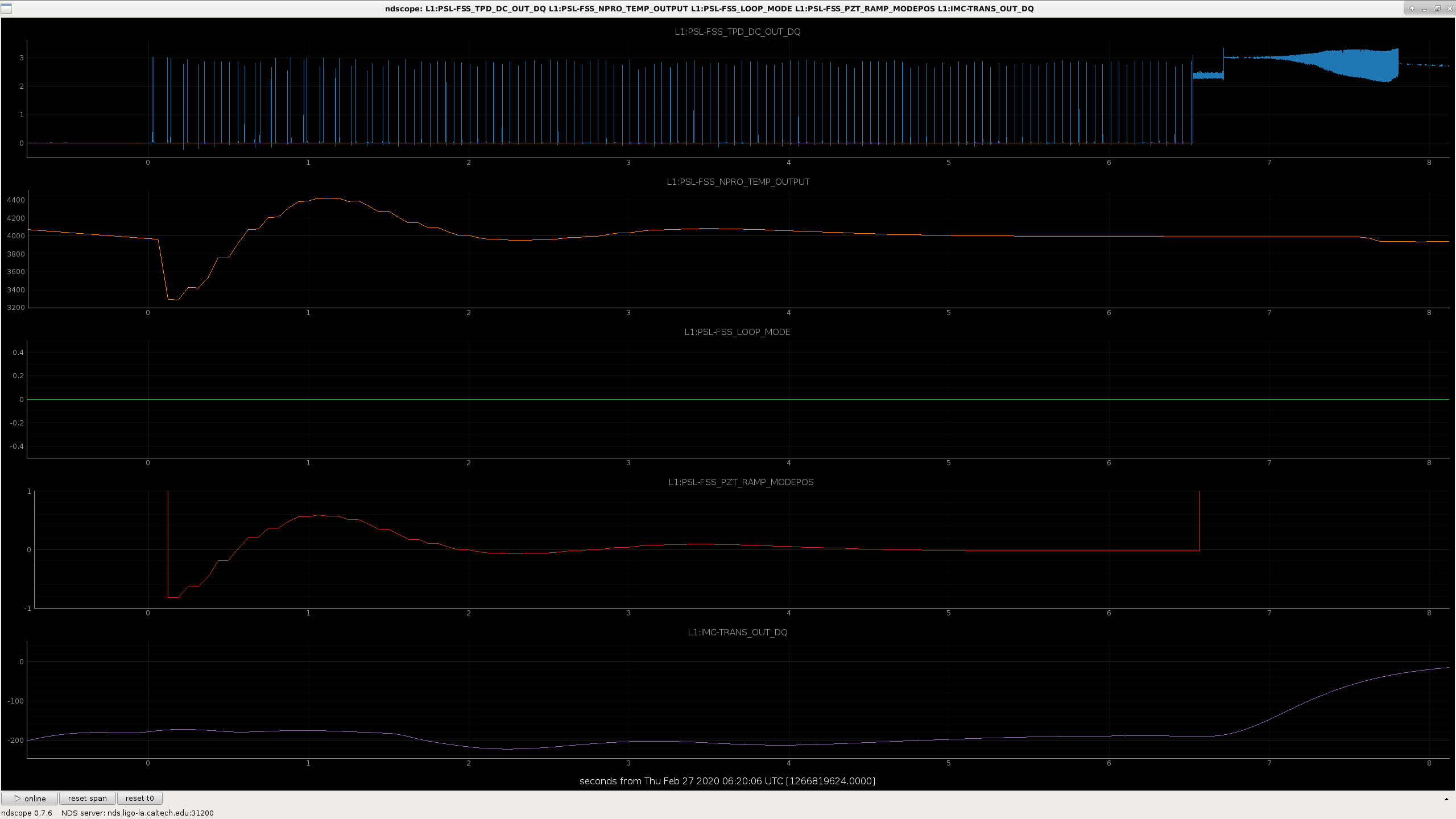Click the orange NPRO temperature dip minimum
The width and height of the screenshot is (1456, 819).
(173, 299)
